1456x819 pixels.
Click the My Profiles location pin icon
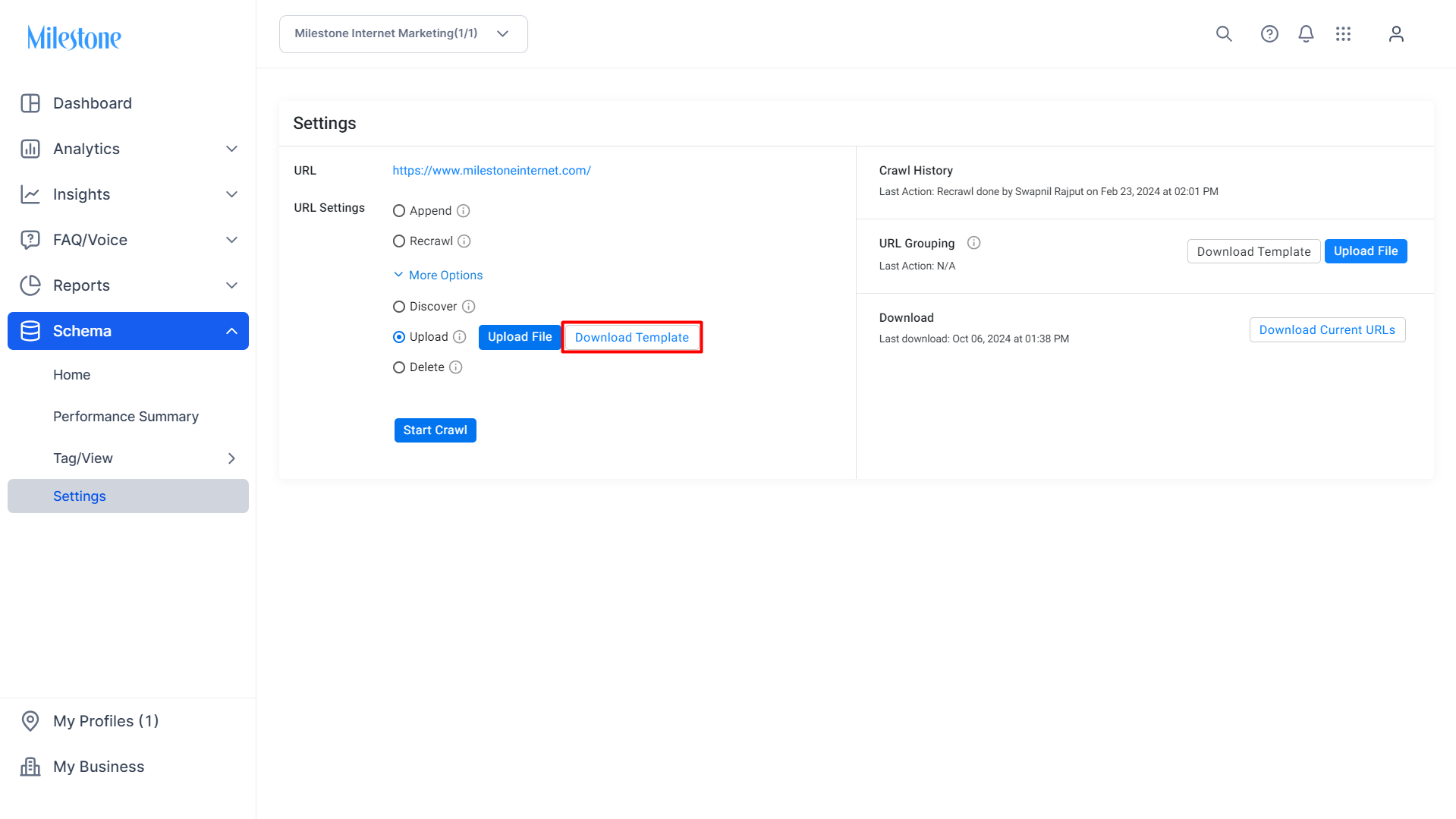click(x=30, y=721)
